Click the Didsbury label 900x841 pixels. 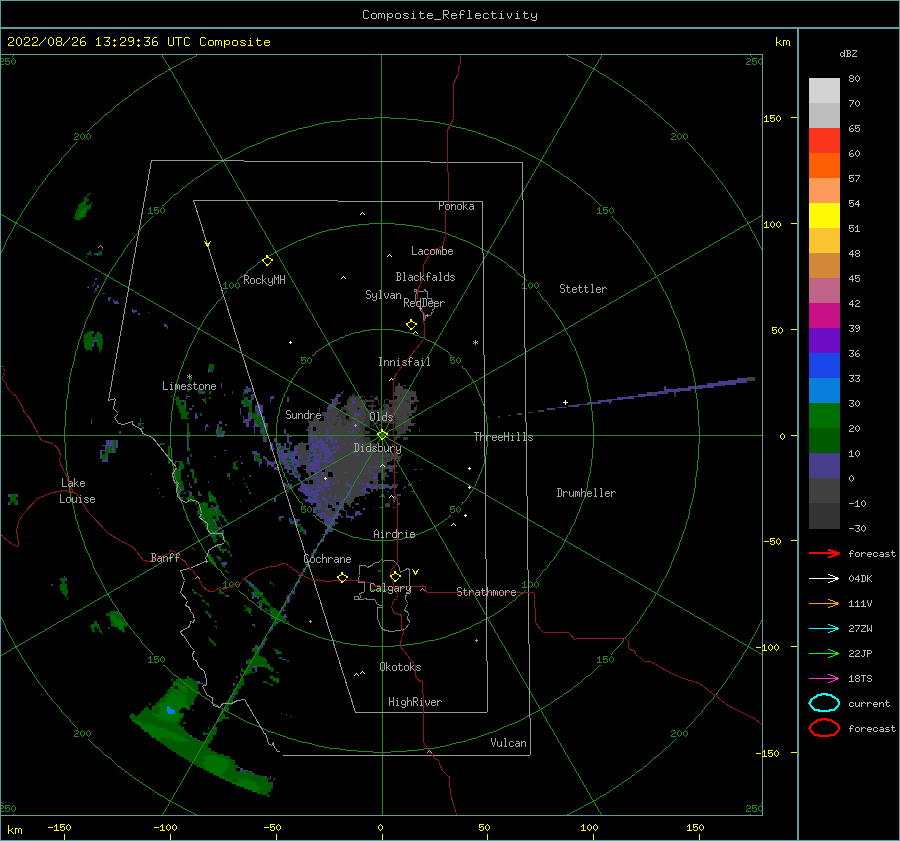[x=377, y=448]
